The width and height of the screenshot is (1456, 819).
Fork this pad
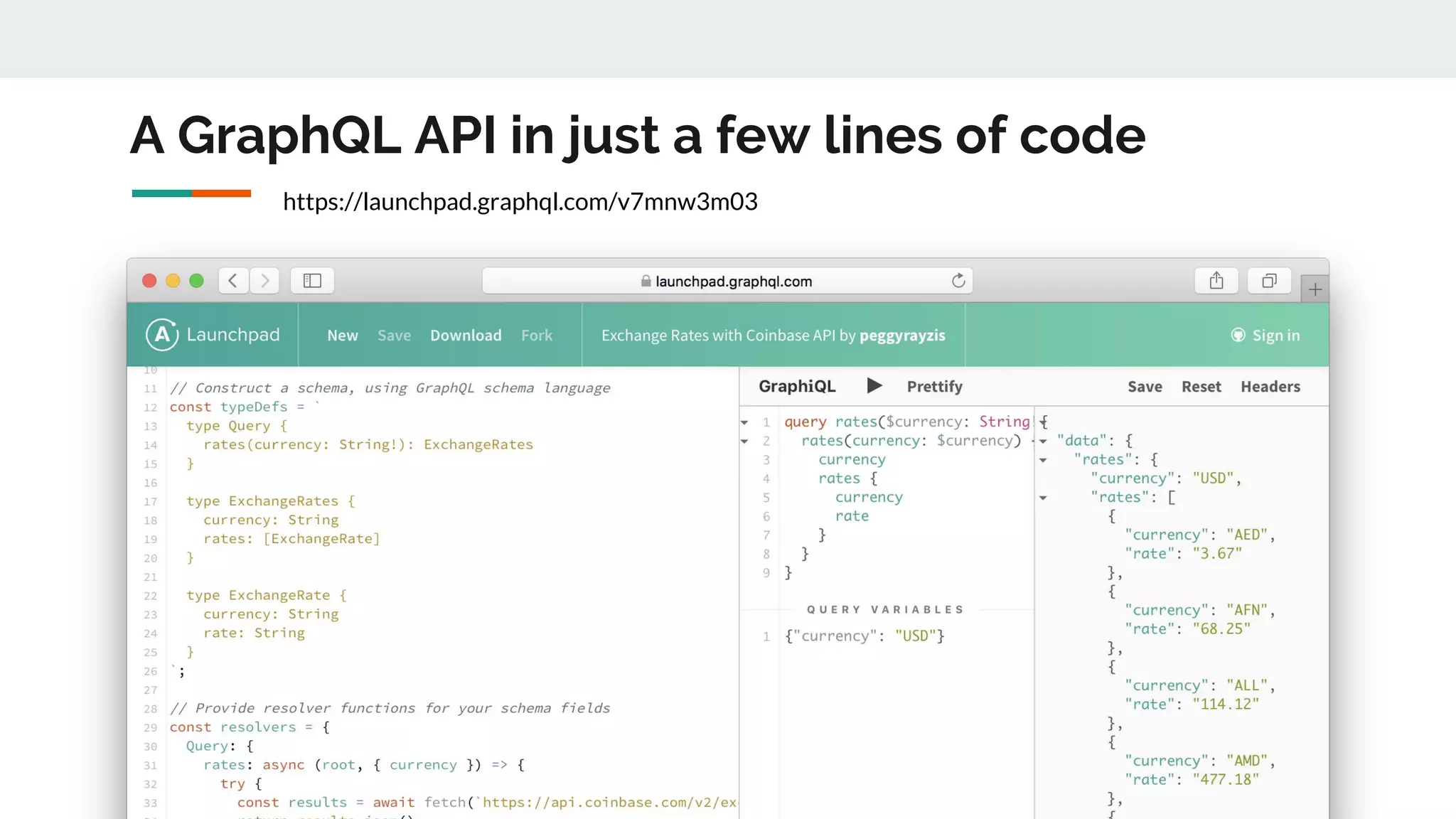tap(537, 336)
